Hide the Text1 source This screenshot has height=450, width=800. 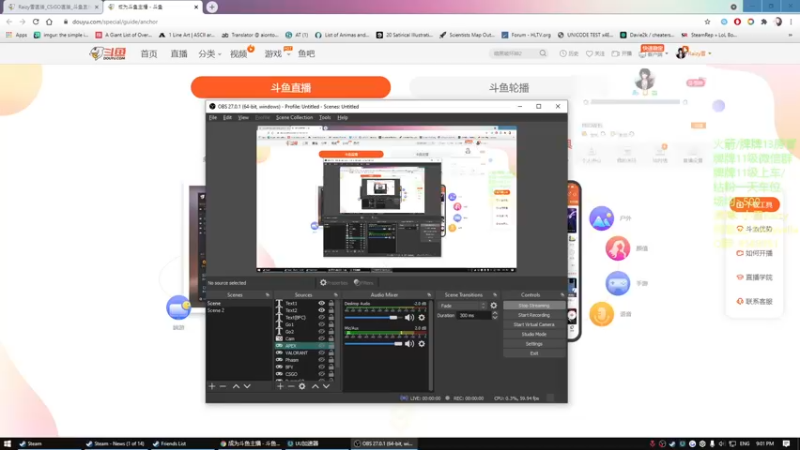point(321,303)
